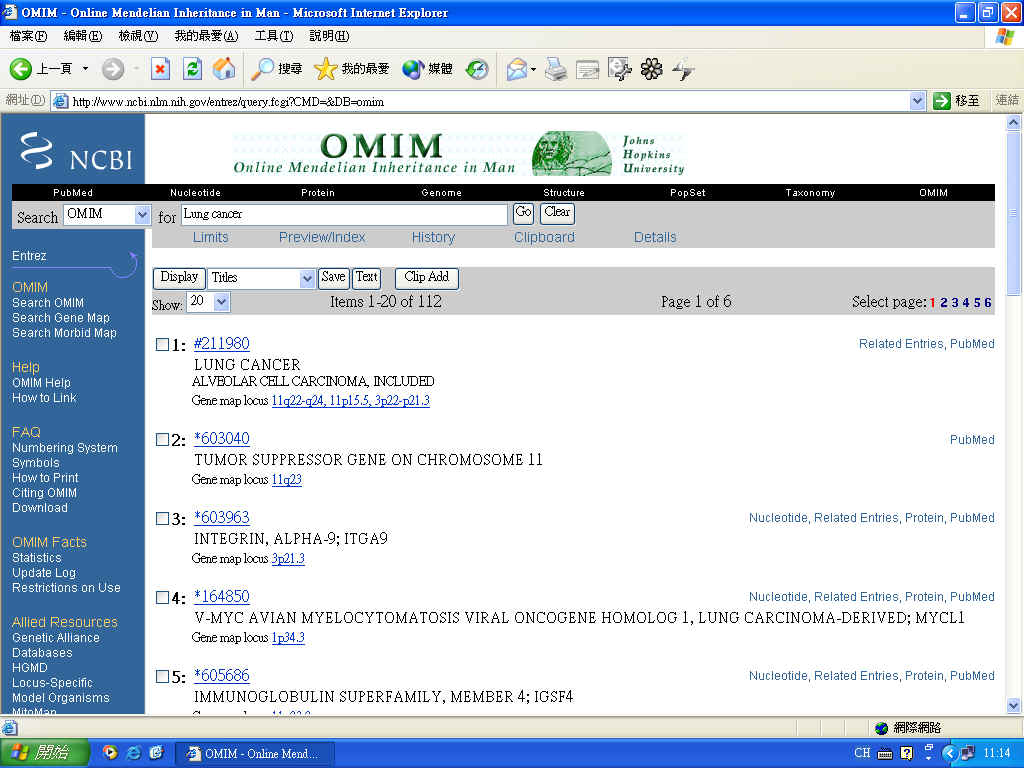Click the vertical scrollbar up arrow
This screenshot has width=1024, height=768.
tap(1014, 122)
